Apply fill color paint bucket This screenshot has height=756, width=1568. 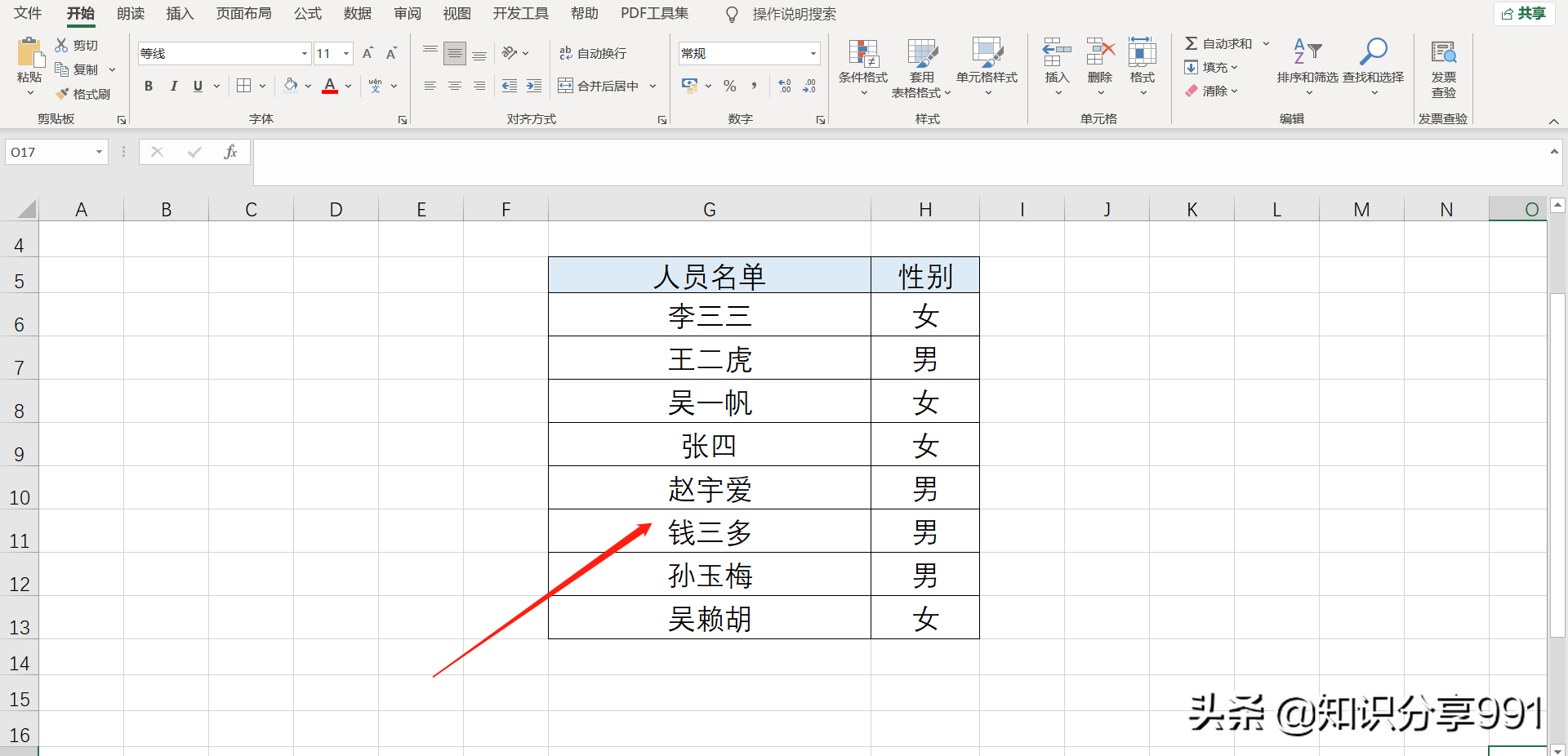[291, 85]
